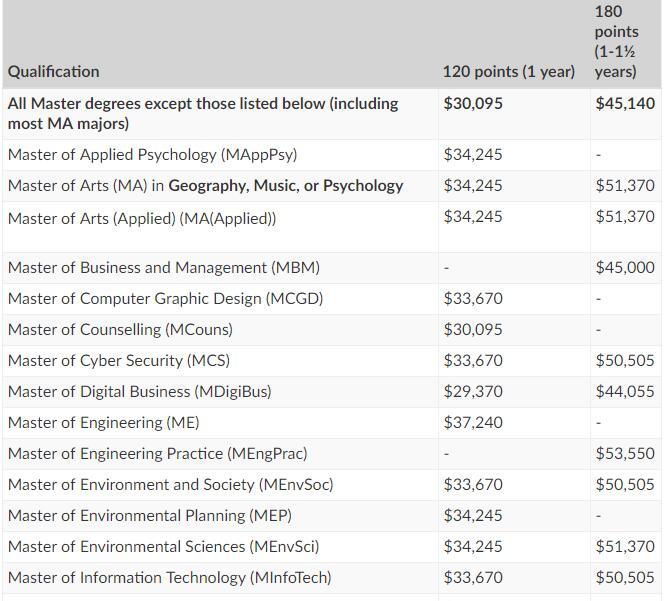Select Master of Business and Management (MBM)
The image size is (670, 601).
point(164,267)
